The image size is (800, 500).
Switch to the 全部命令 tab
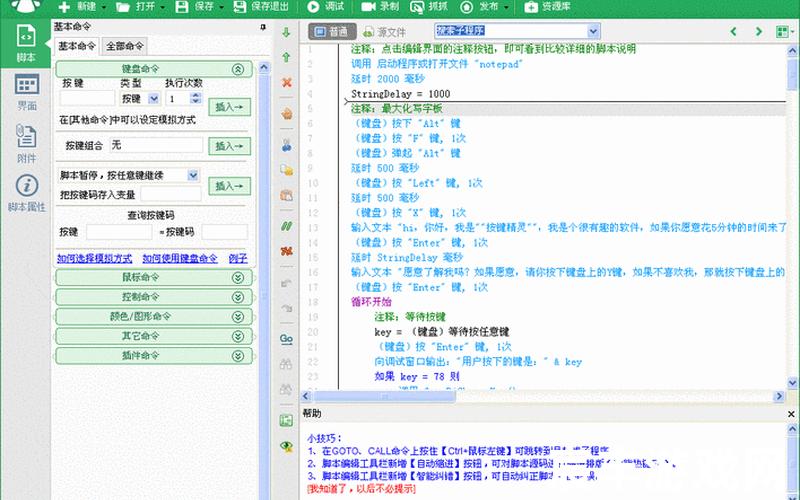(x=124, y=46)
